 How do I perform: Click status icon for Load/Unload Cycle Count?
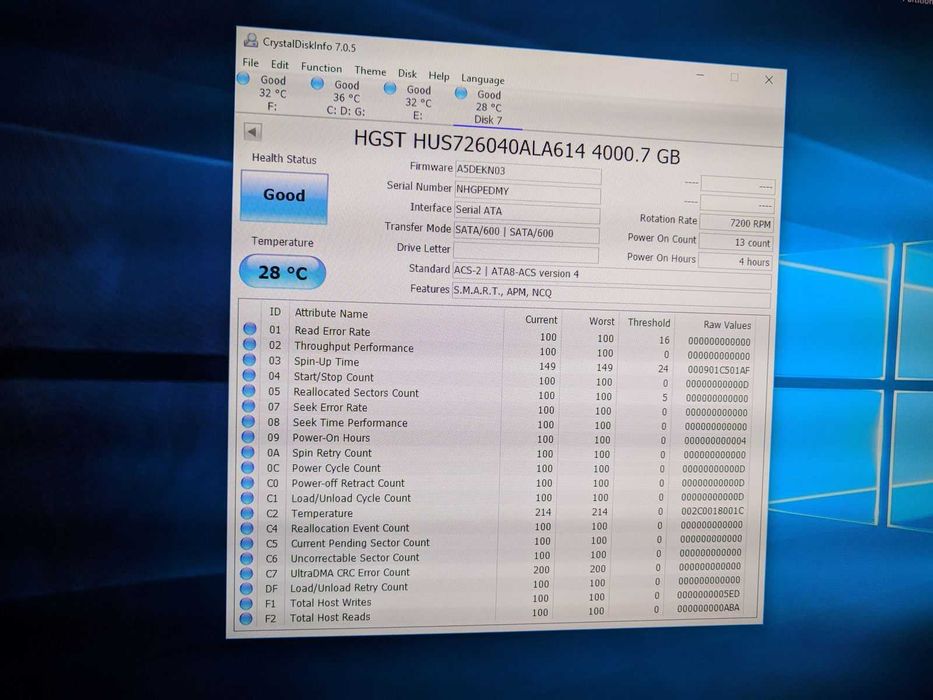[248, 497]
